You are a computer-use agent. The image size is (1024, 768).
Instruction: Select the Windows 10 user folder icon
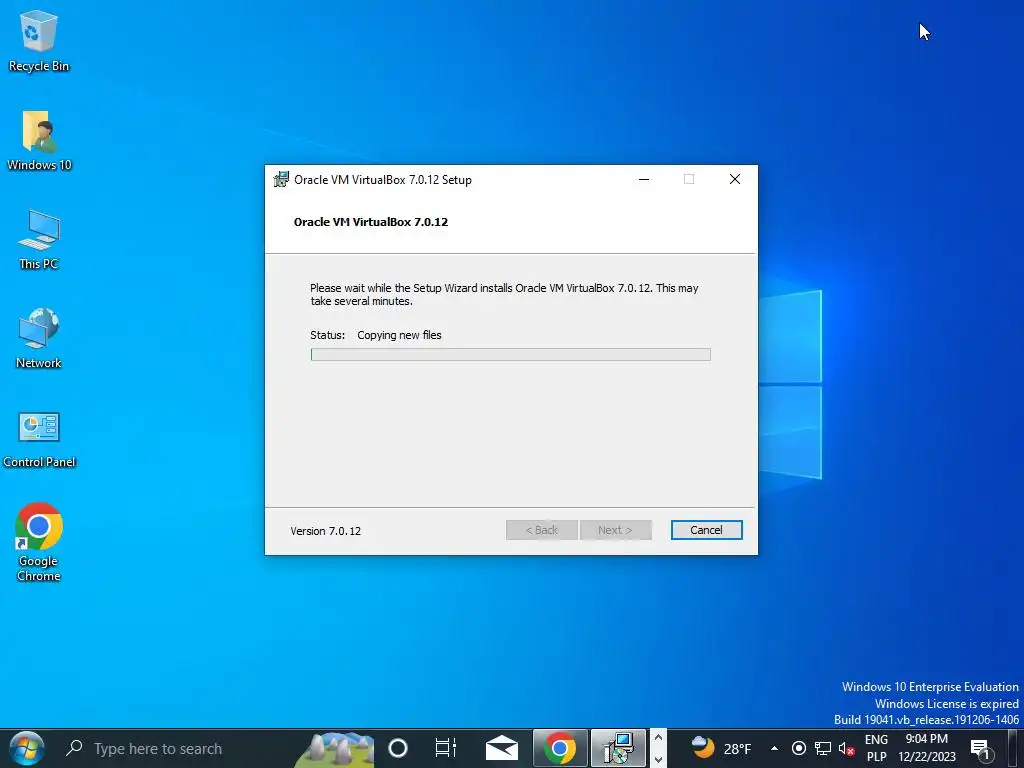(x=39, y=140)
